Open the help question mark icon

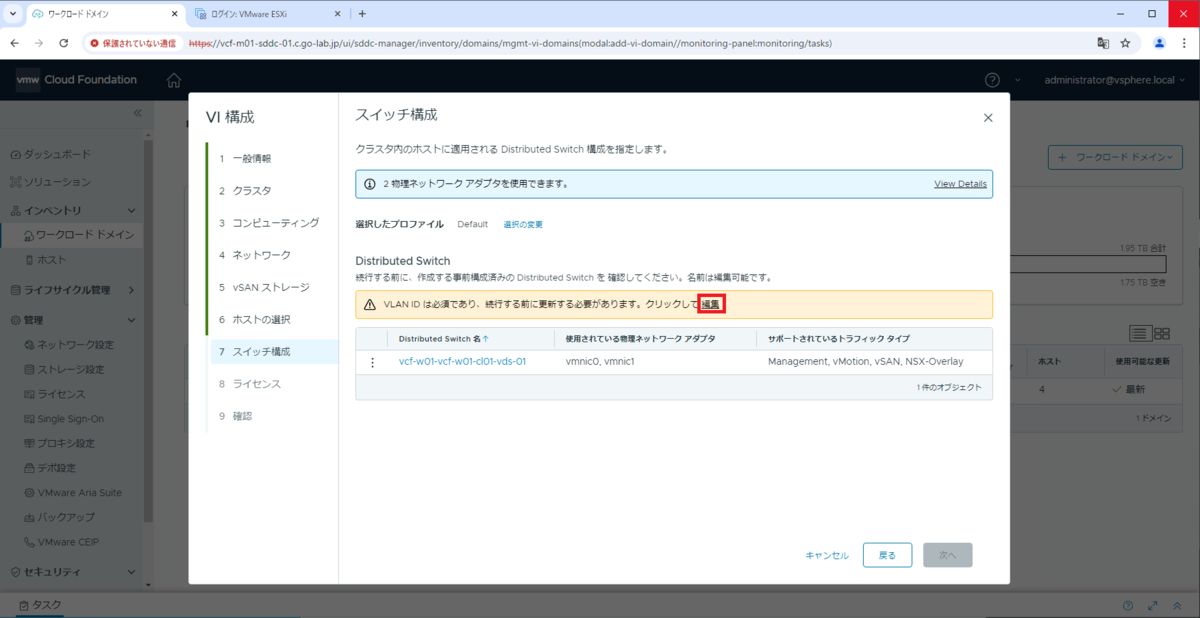[992, 80]
